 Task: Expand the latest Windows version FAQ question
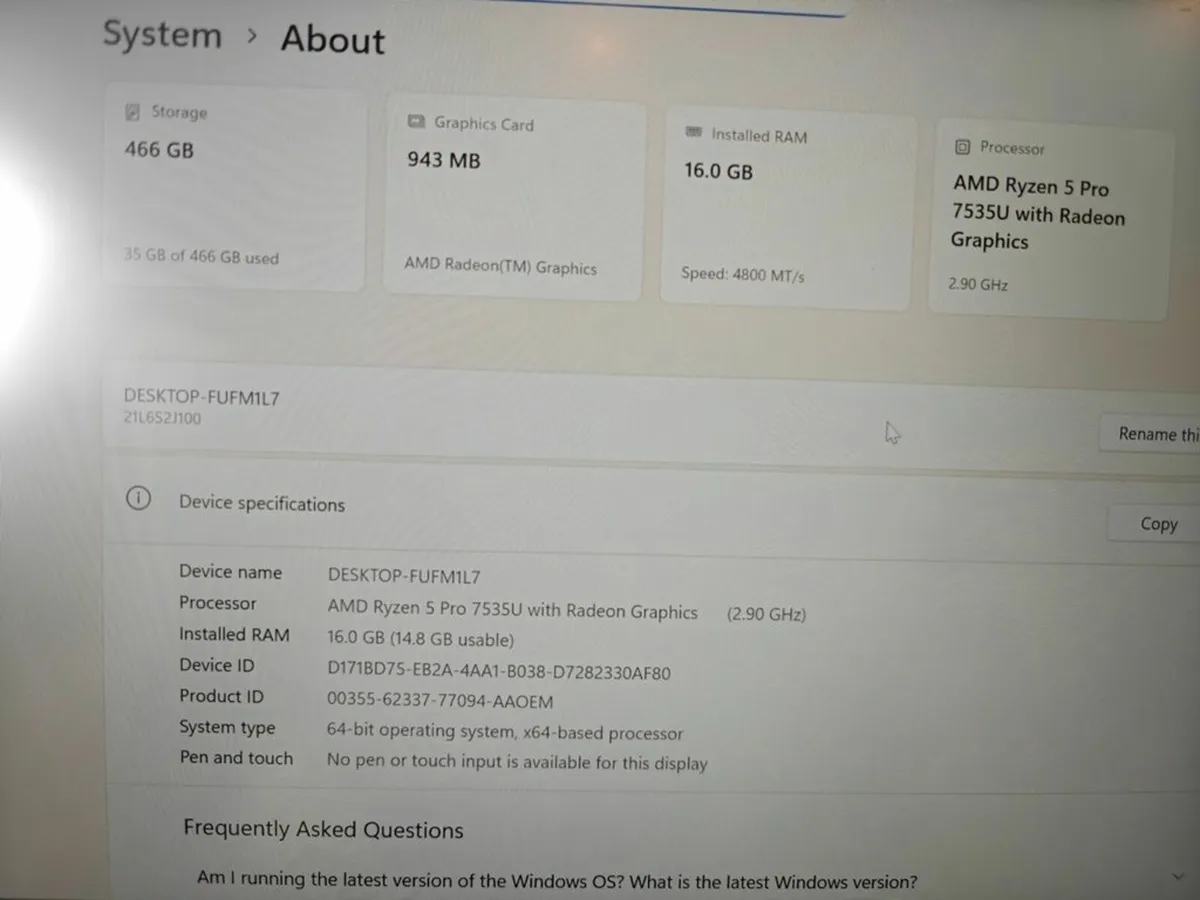[556, 882]
